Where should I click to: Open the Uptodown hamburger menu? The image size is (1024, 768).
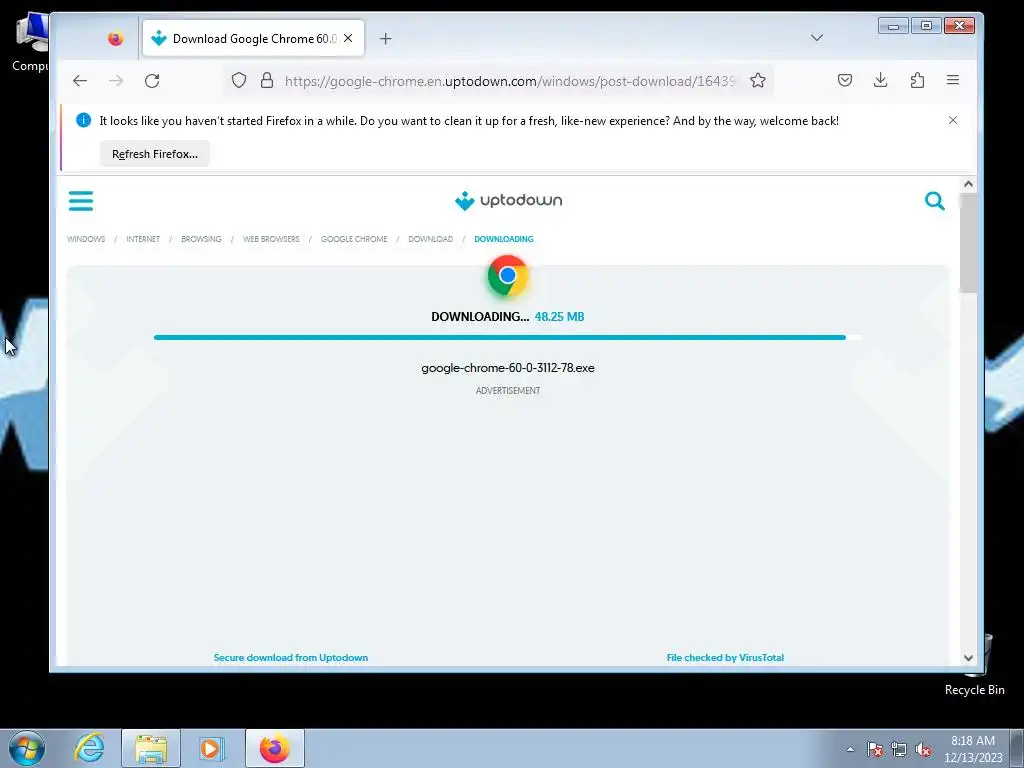81,200
